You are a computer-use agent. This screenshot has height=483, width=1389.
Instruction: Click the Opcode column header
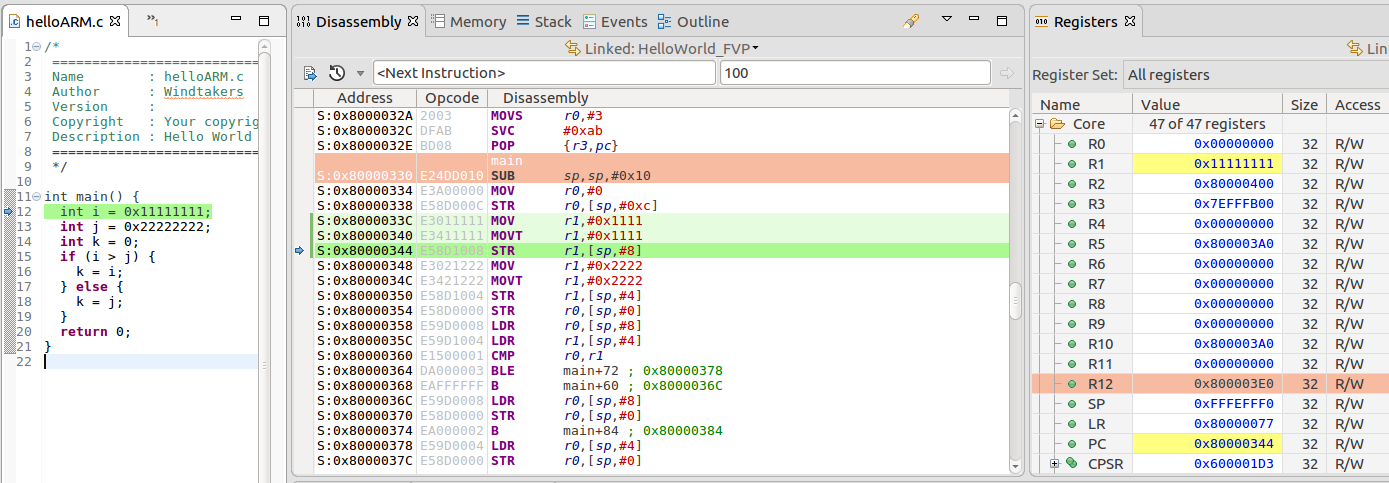click(452, 98)
